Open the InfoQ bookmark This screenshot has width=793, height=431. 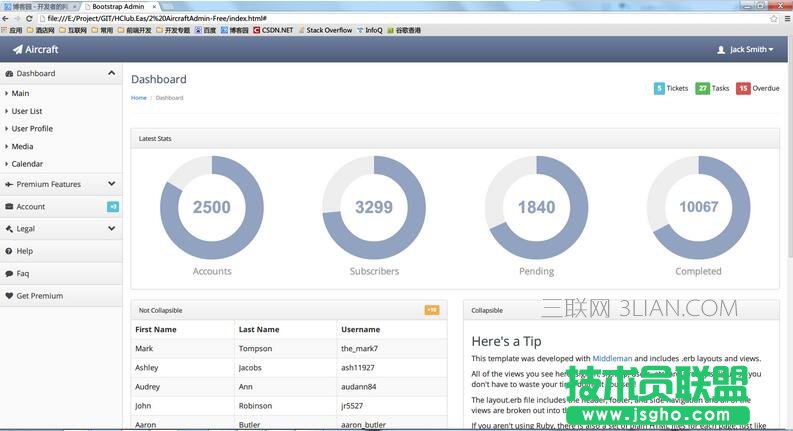370,30
